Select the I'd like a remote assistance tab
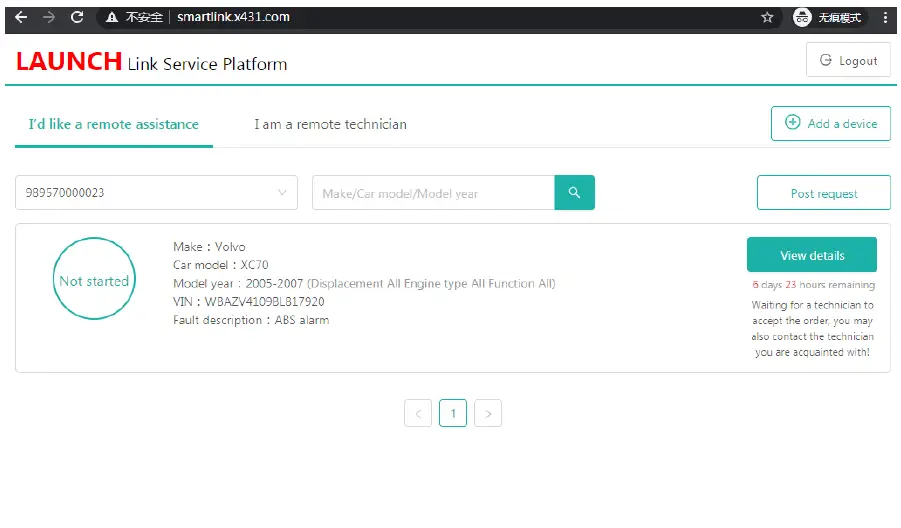901x528 pixels. click(114, 124)
